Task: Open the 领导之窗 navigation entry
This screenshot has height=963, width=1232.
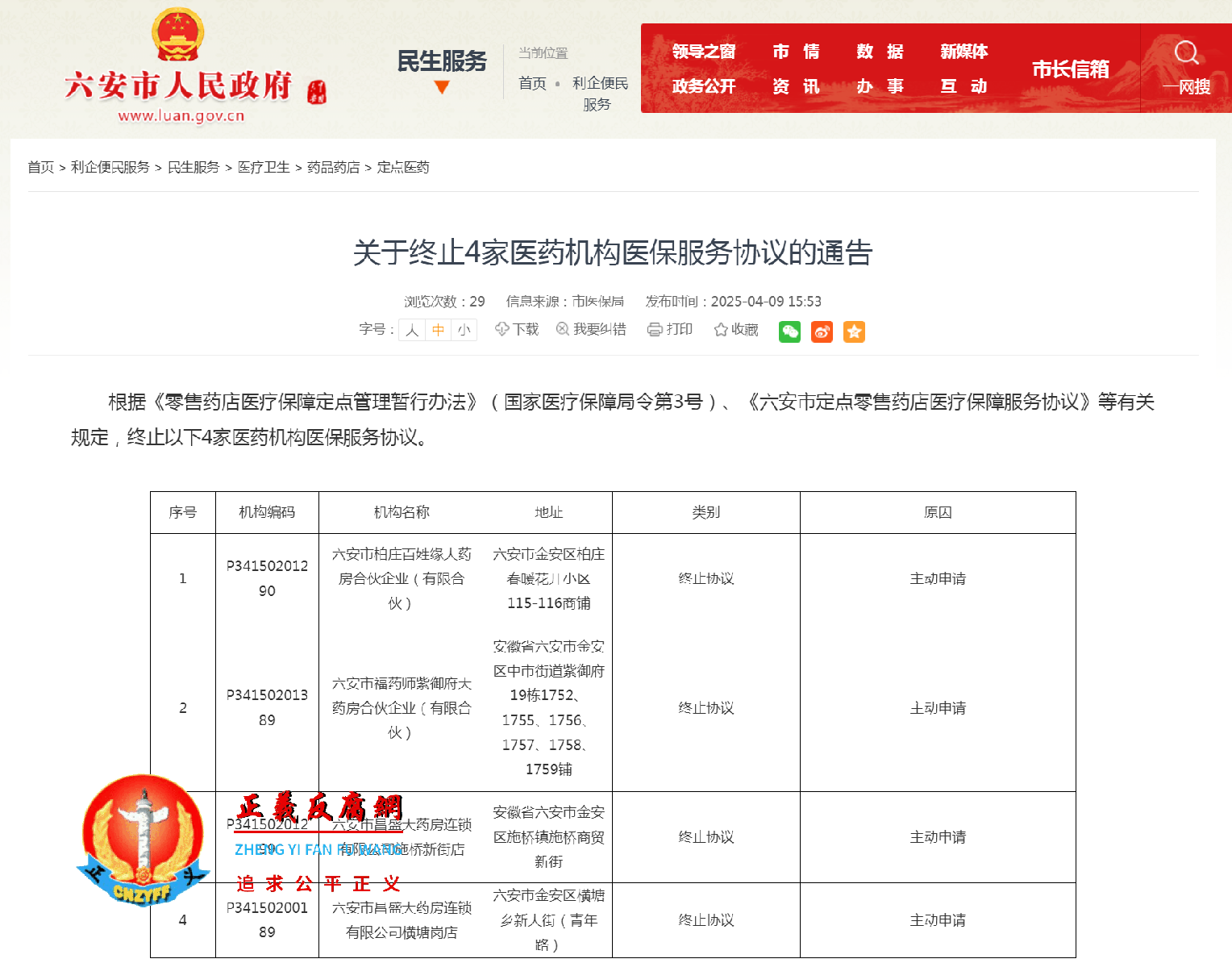Action: [705, 51]
